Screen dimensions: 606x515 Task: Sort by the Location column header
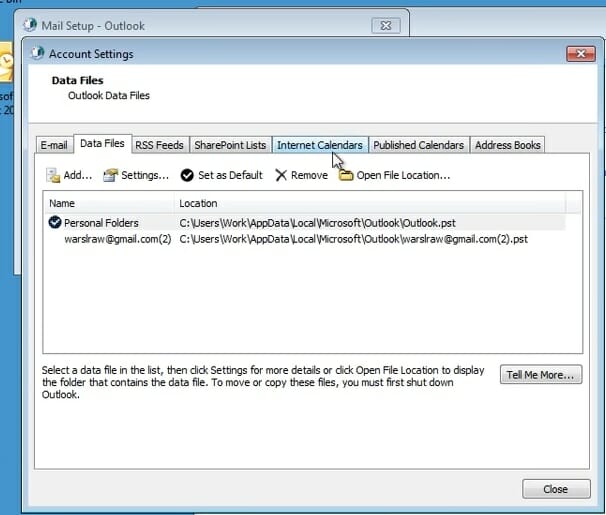(x=370, y=203)
